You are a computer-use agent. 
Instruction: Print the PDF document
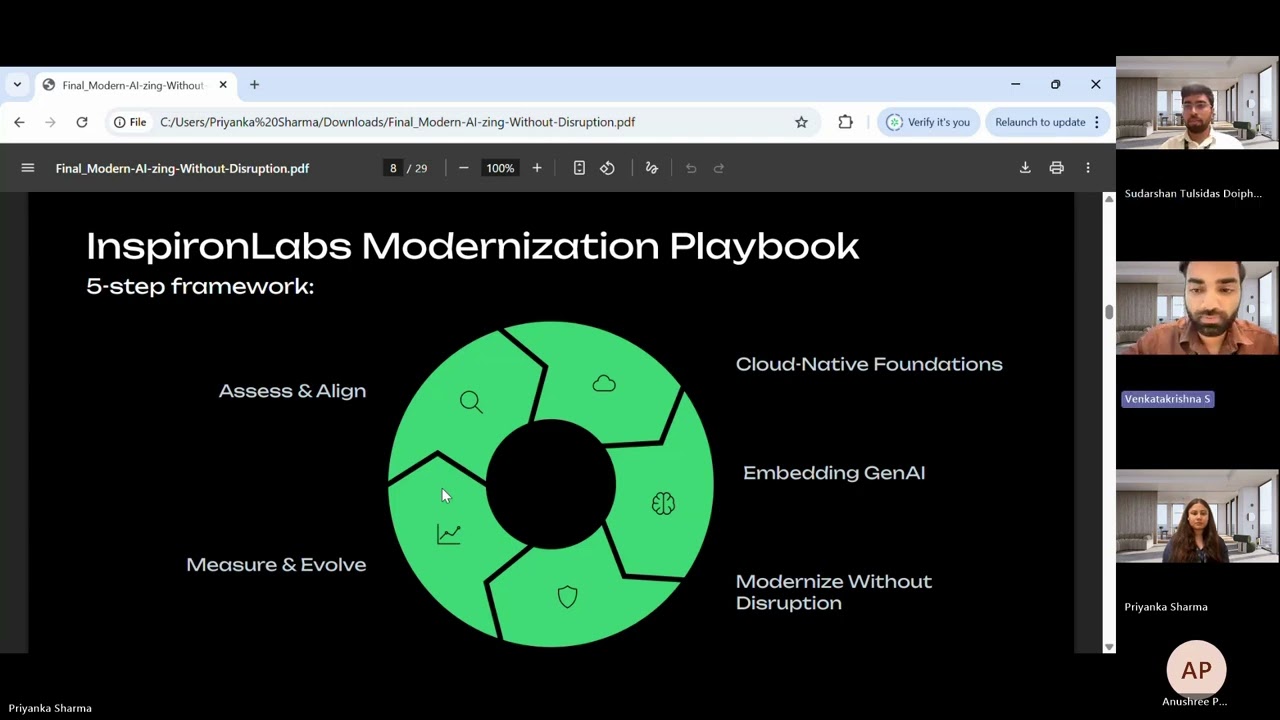(x=1056, y=168)
